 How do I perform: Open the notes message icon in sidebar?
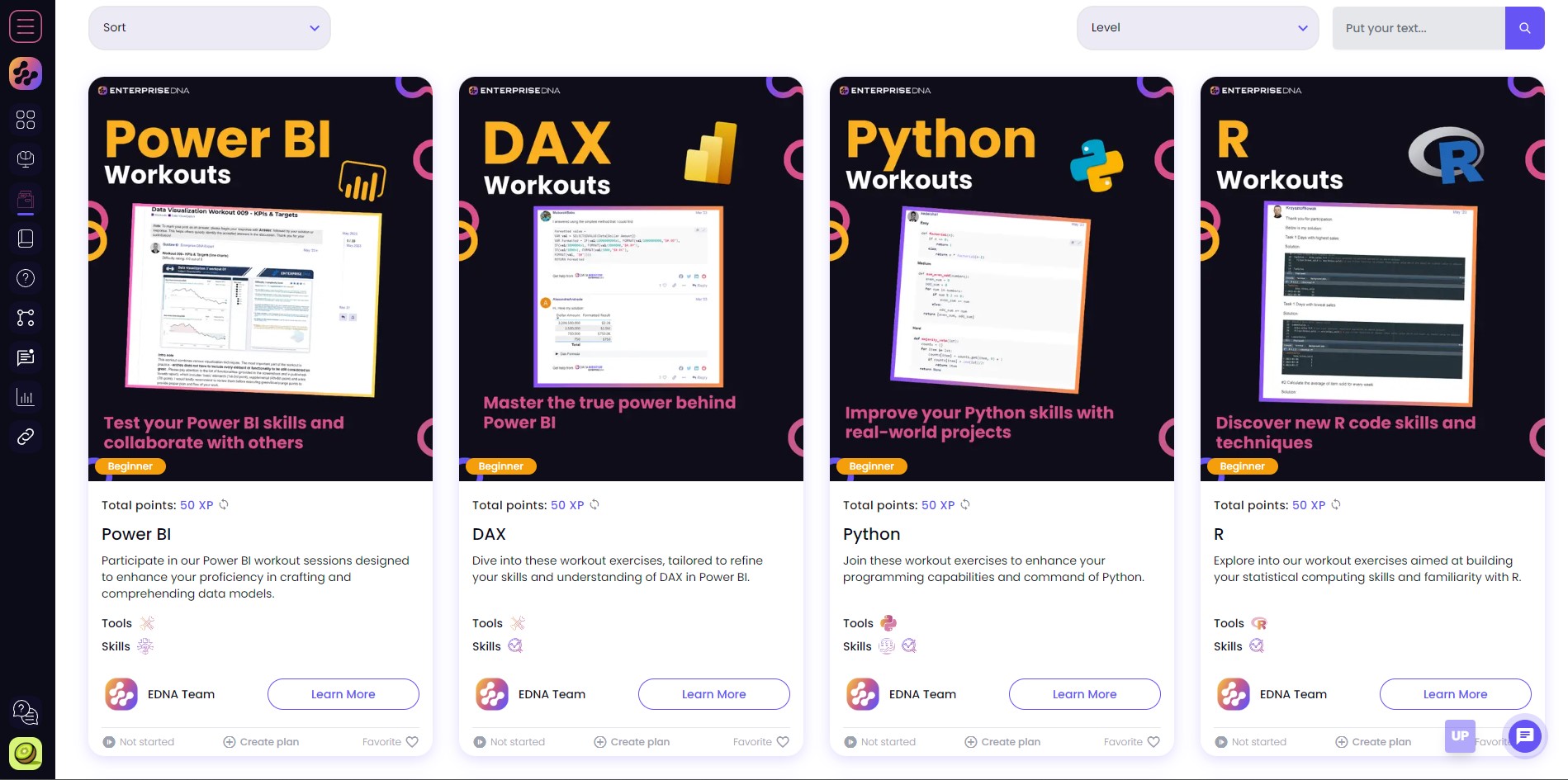point(26,357)
